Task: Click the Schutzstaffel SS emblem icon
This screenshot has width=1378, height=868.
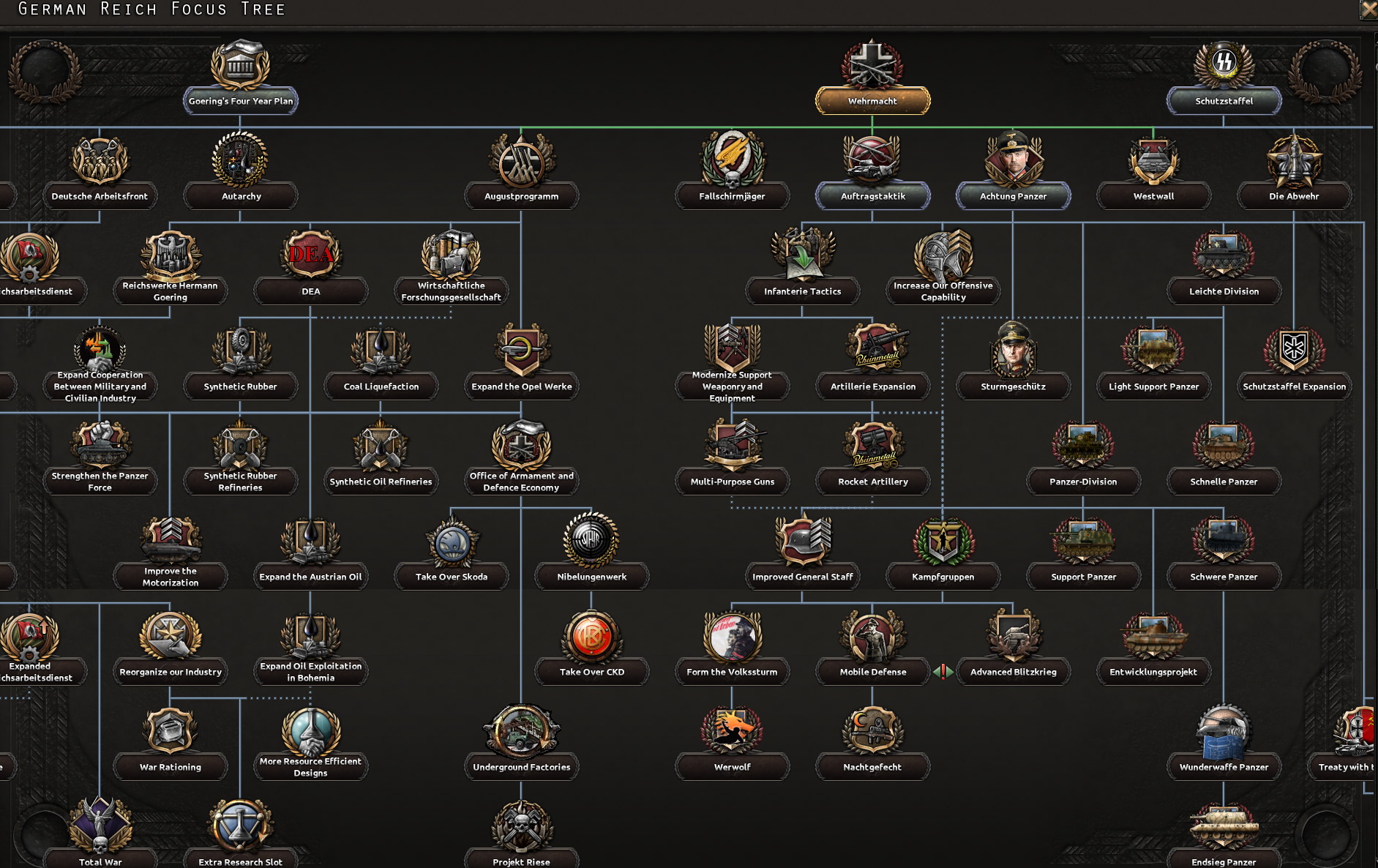Action: 1224,64
